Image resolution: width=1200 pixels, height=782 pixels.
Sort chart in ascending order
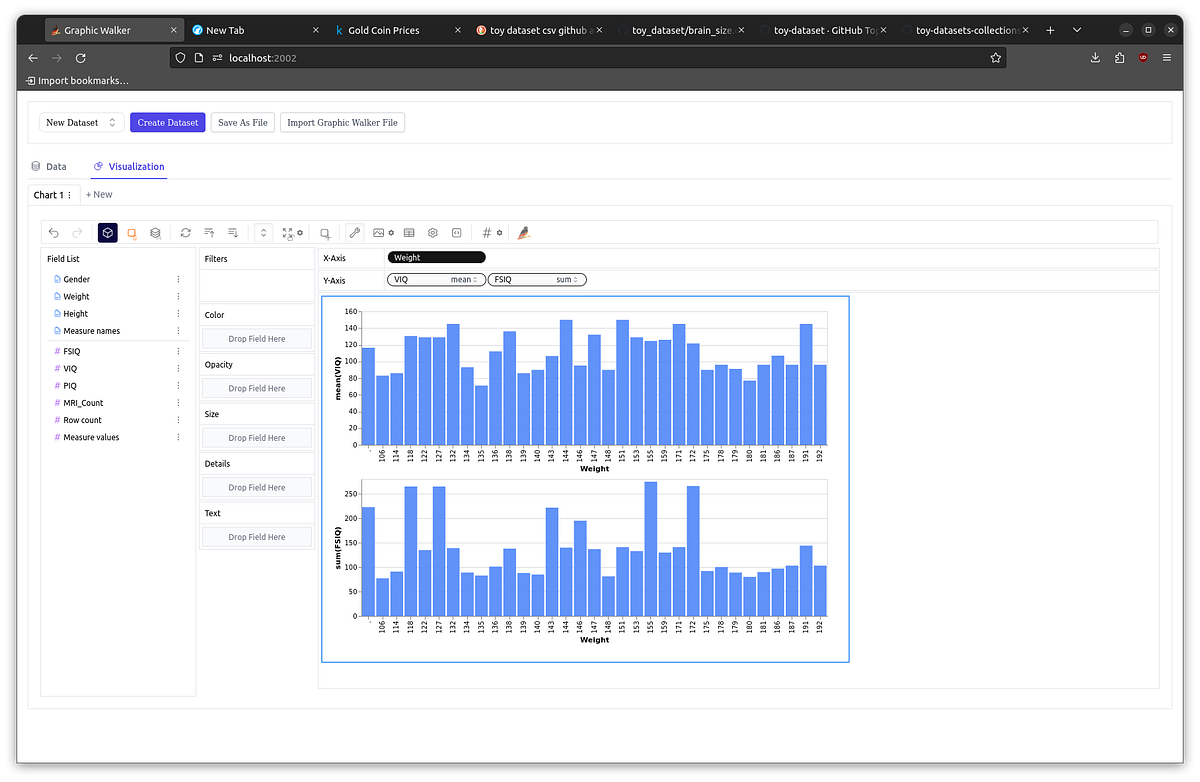[x=209, y=233]
